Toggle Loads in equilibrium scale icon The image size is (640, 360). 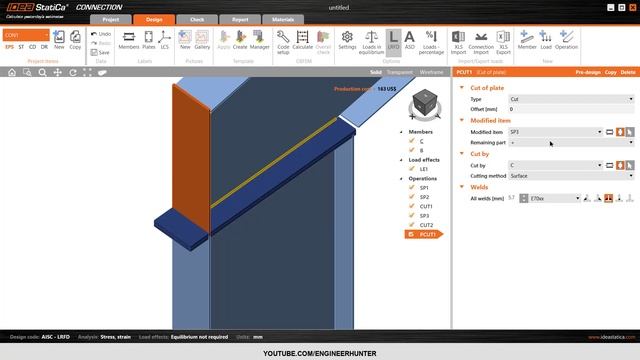click(371, 42)
